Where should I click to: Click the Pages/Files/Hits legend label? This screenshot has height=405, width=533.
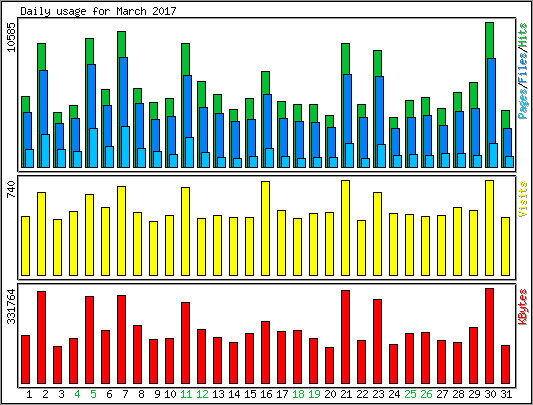point(523,71)
